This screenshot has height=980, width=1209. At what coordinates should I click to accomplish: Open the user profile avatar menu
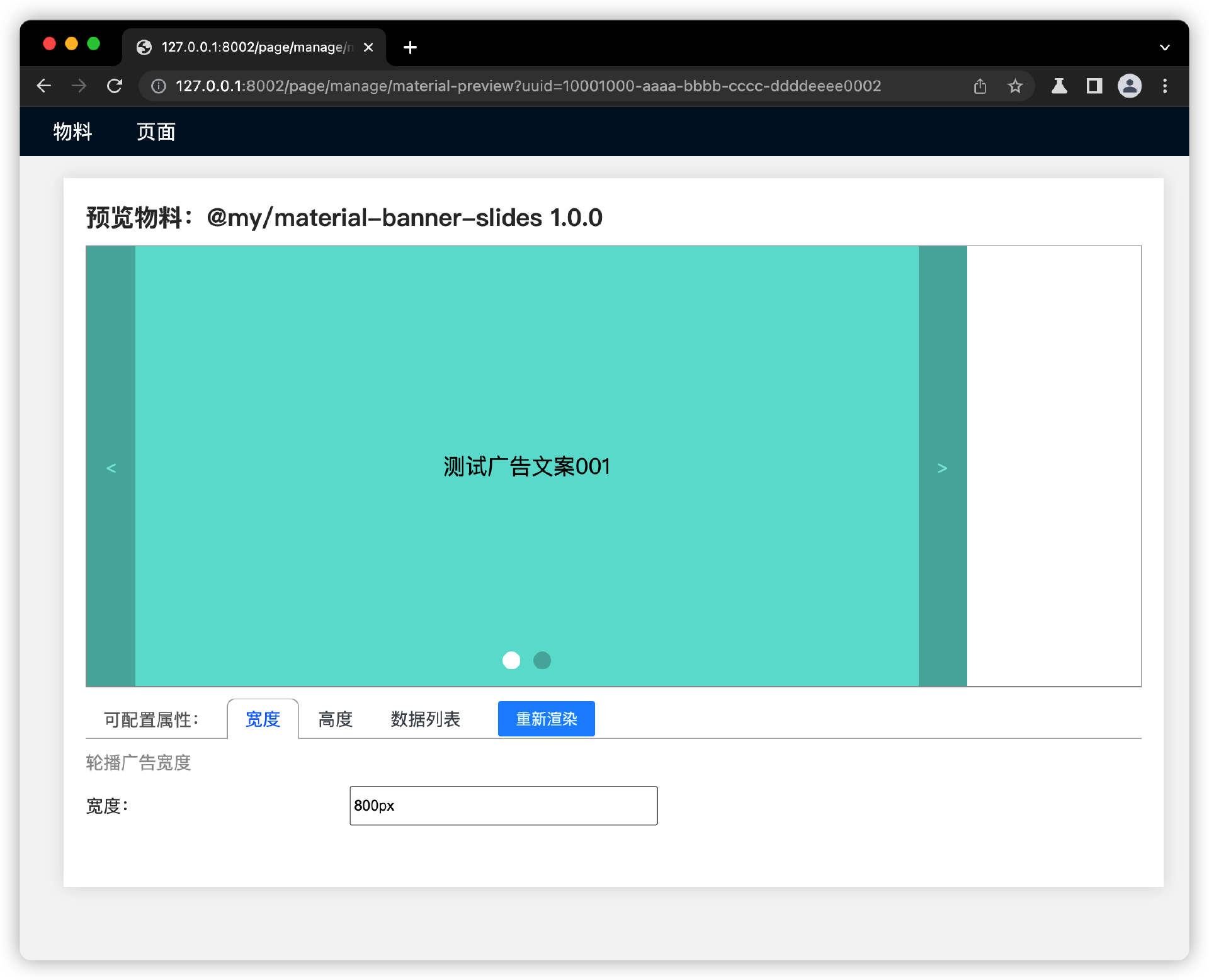(1130, 86)
